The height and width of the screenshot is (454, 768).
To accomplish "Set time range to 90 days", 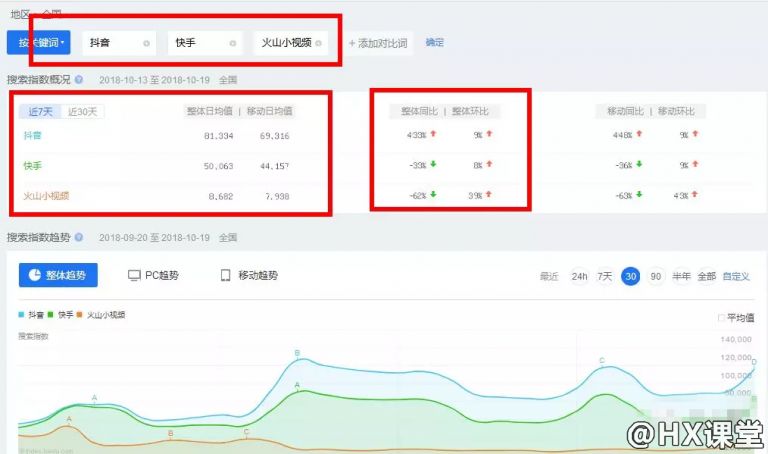I will click(x=656, y=277).
